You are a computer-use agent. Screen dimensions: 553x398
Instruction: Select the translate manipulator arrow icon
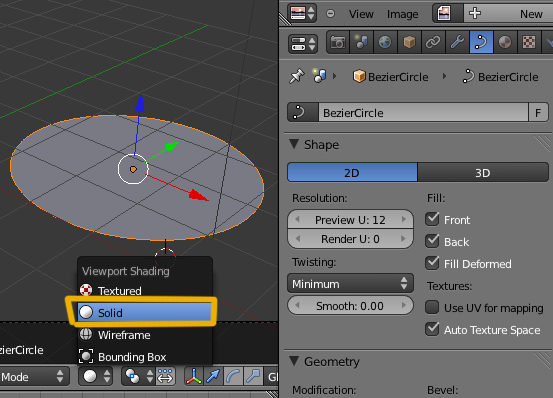(x=213, y=376)
